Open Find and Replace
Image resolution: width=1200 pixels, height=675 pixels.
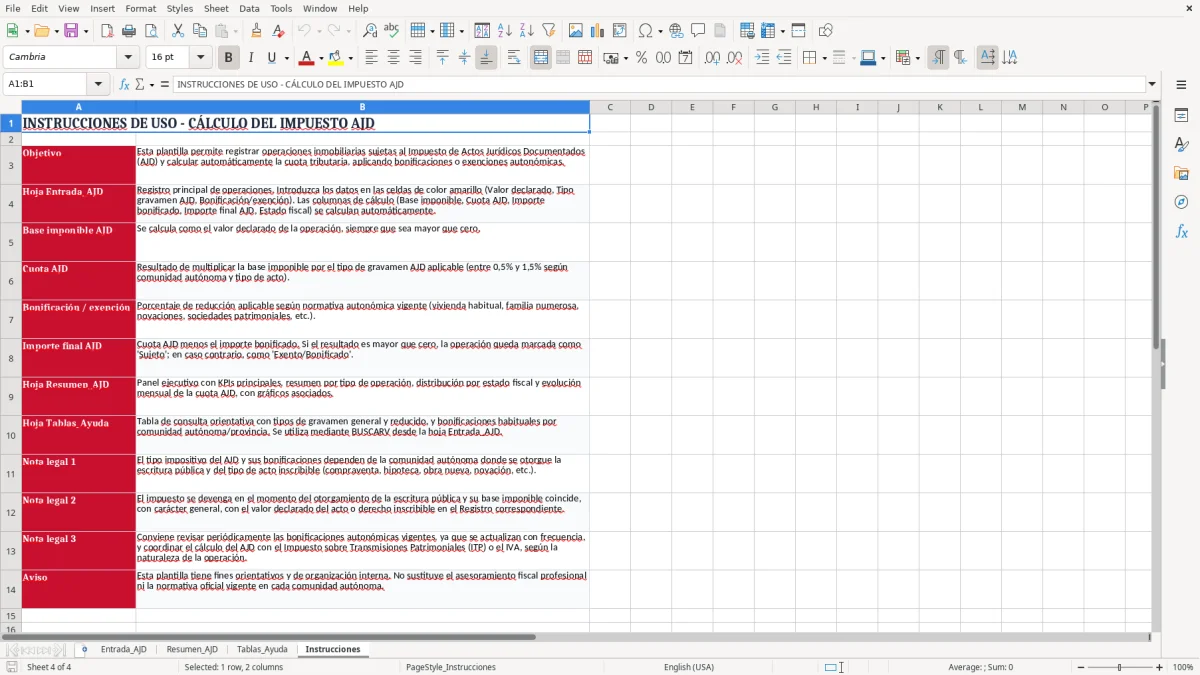tap(370, 31)
